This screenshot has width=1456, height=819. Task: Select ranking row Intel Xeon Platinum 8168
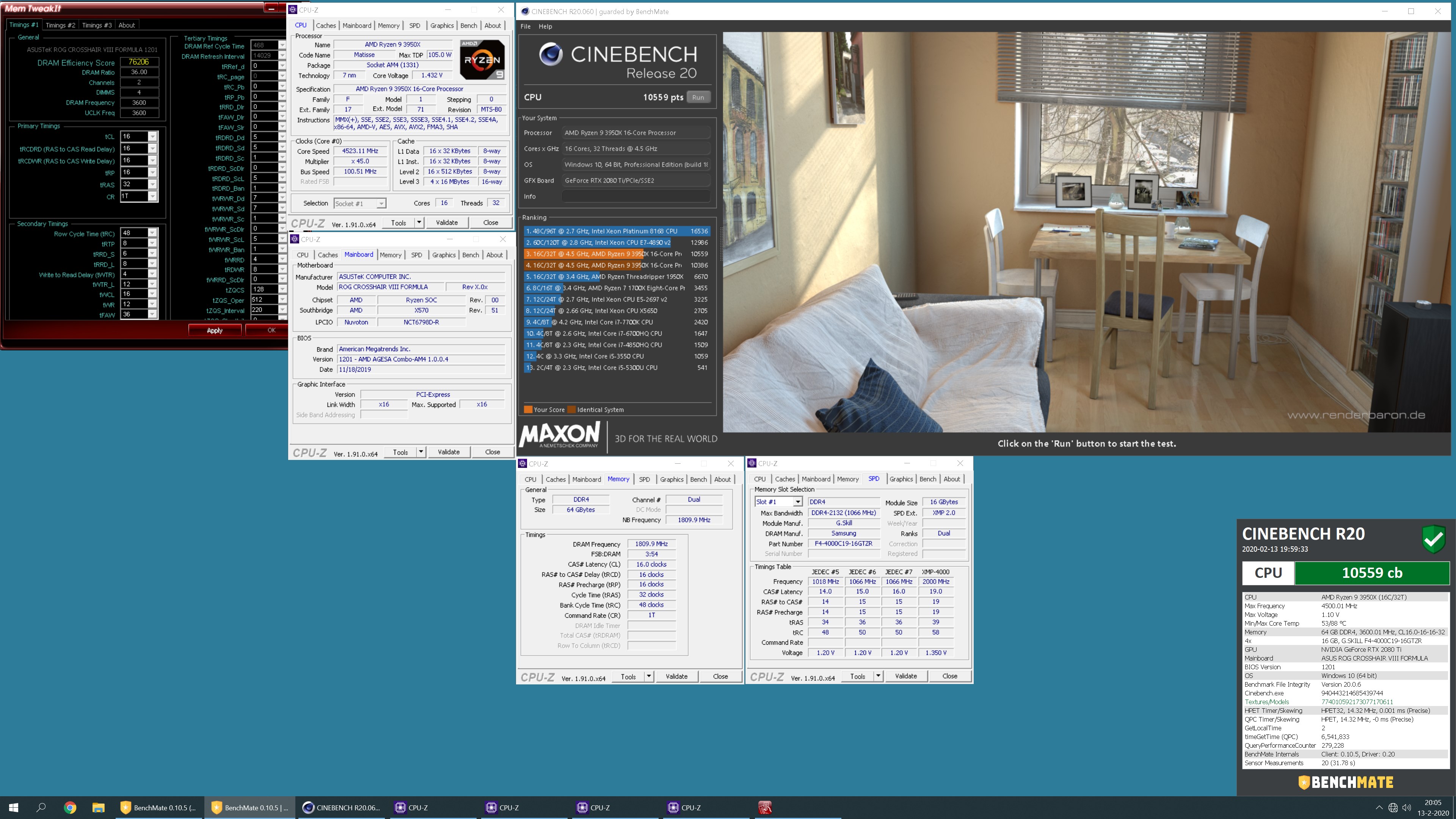click(x=616, y=231)
